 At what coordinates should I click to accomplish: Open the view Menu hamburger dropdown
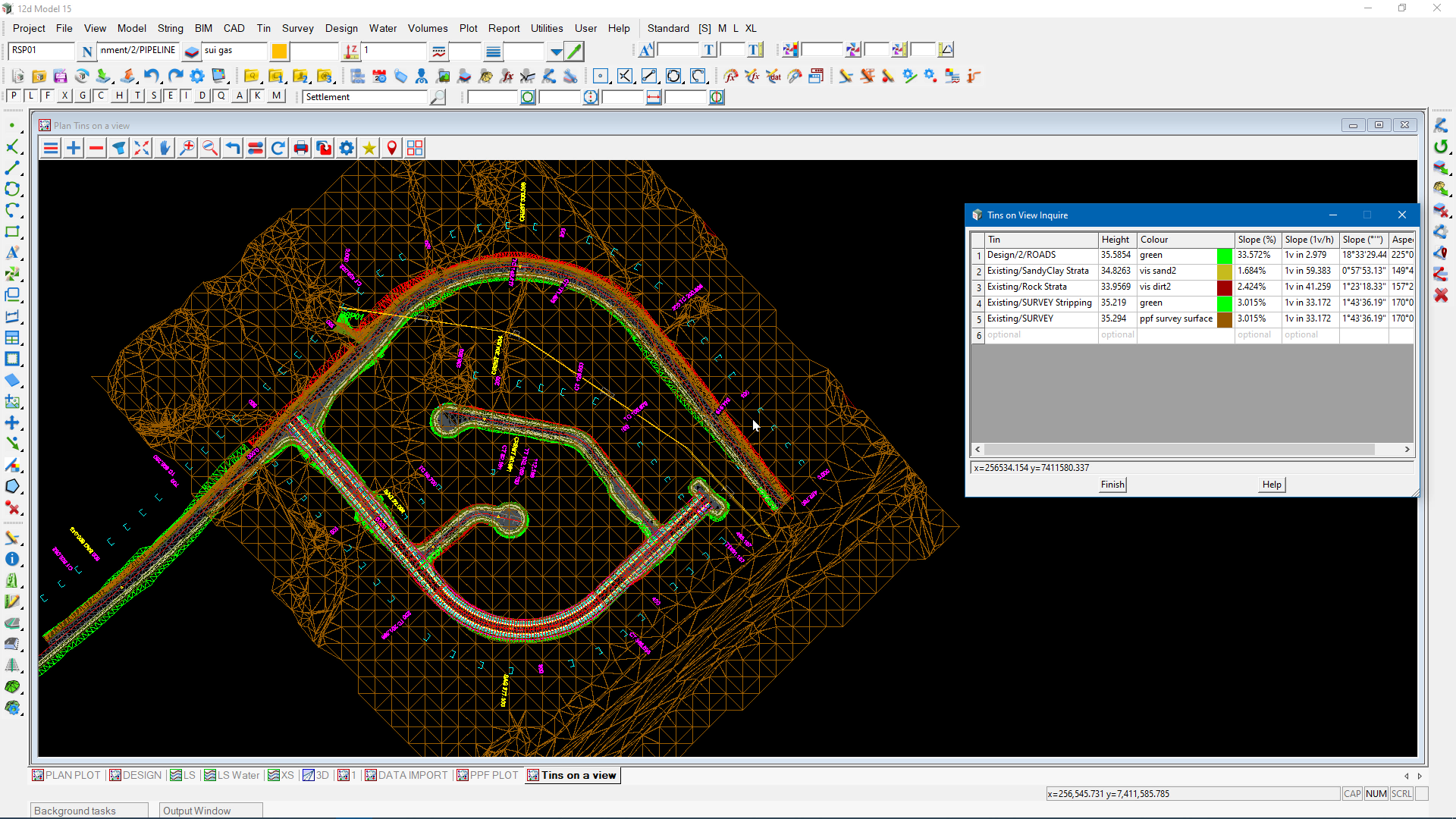pos(51,148)
